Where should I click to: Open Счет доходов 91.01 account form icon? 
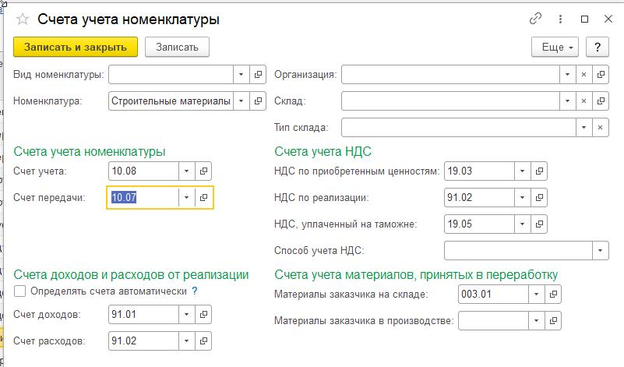tap(203, 314)
